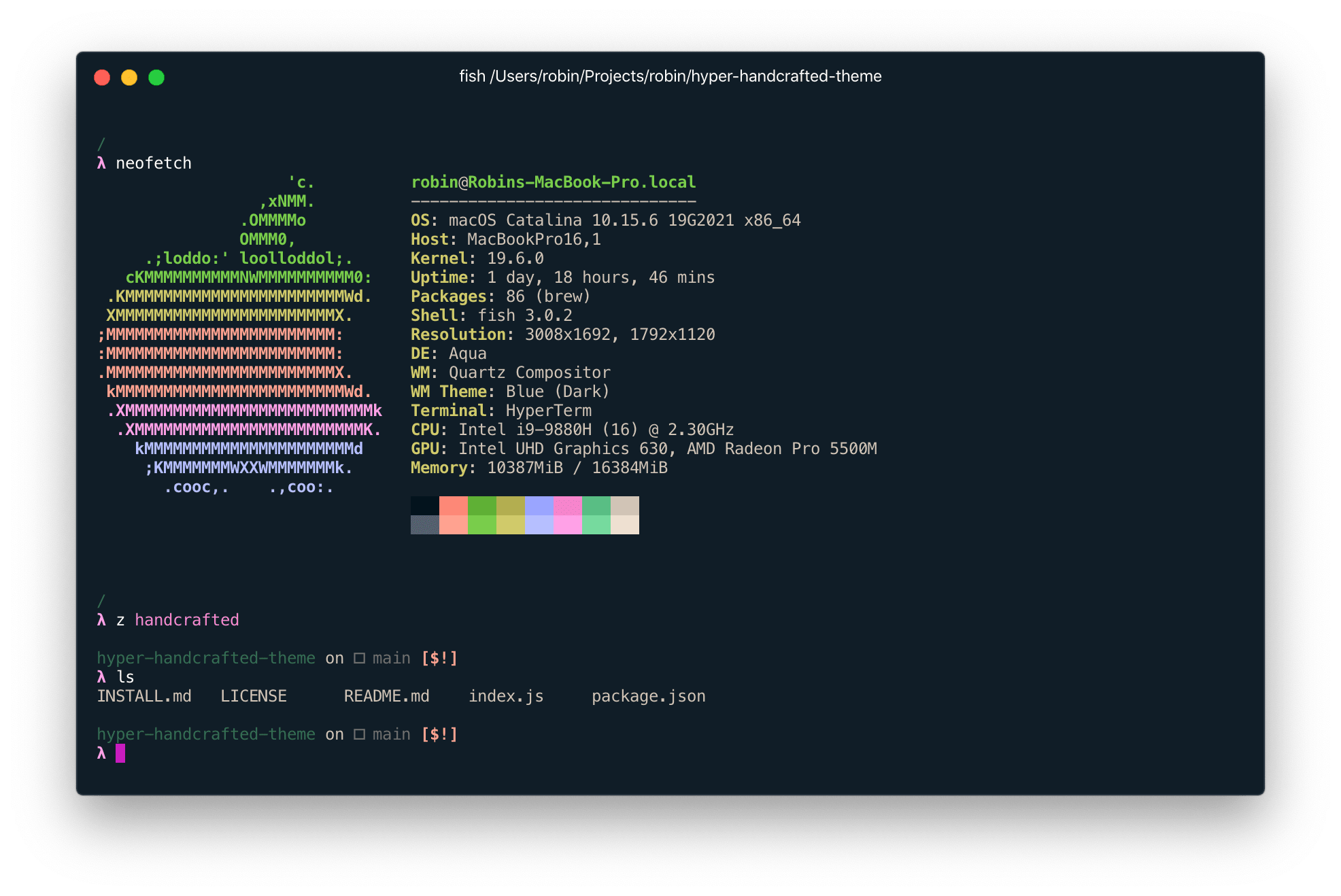1341x896 pixels.
Task: Click the Terminal HyperTerm line
Action: tap(500, 411)
